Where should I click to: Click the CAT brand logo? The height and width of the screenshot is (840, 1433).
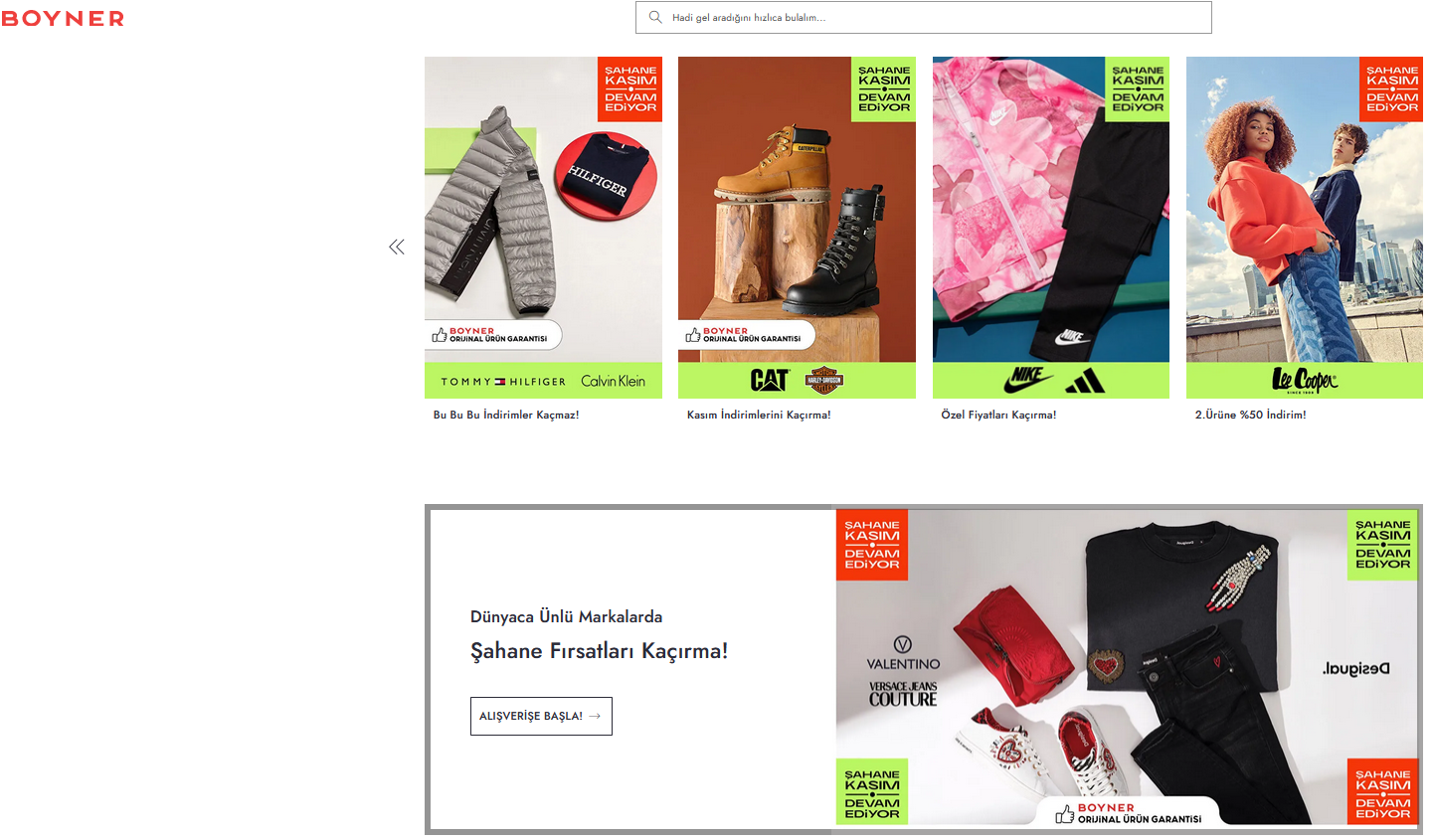(770, 380)
